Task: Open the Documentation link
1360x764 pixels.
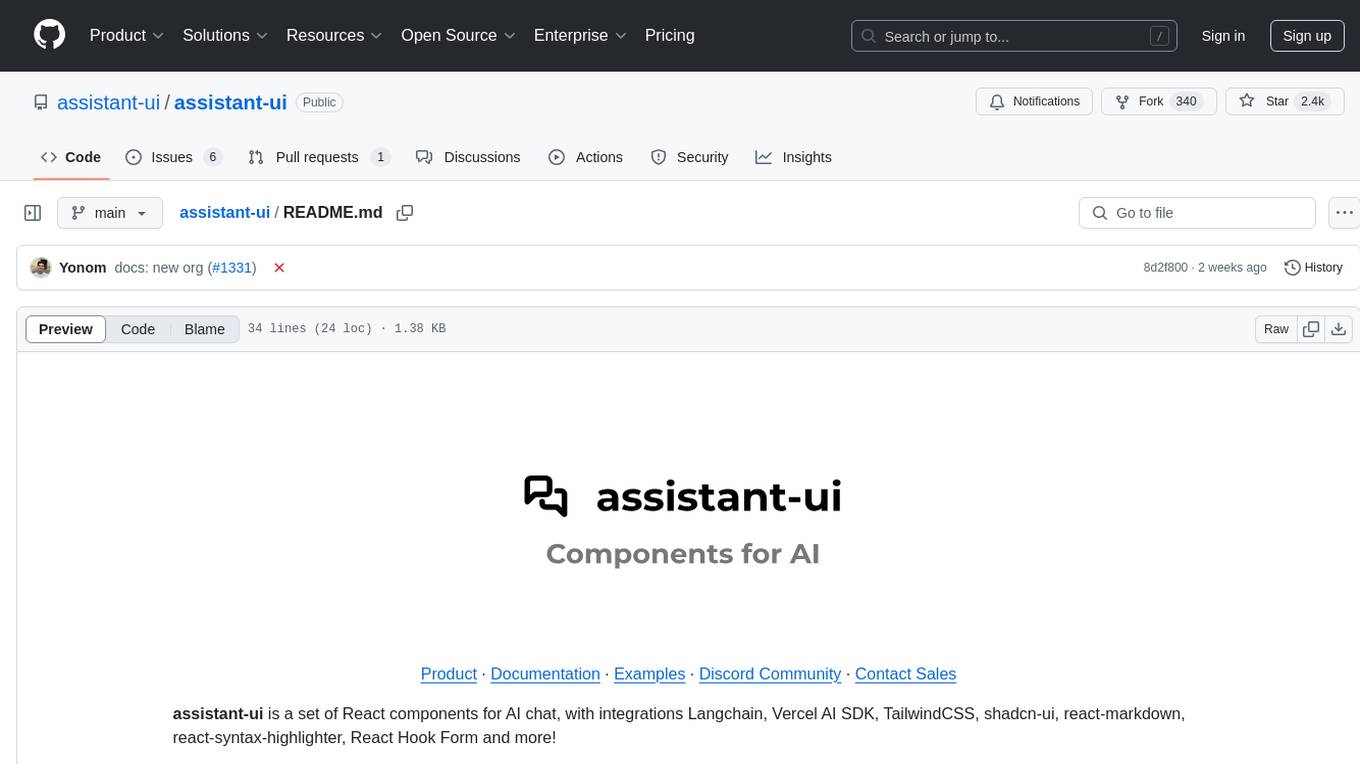Action: [545, 674]
